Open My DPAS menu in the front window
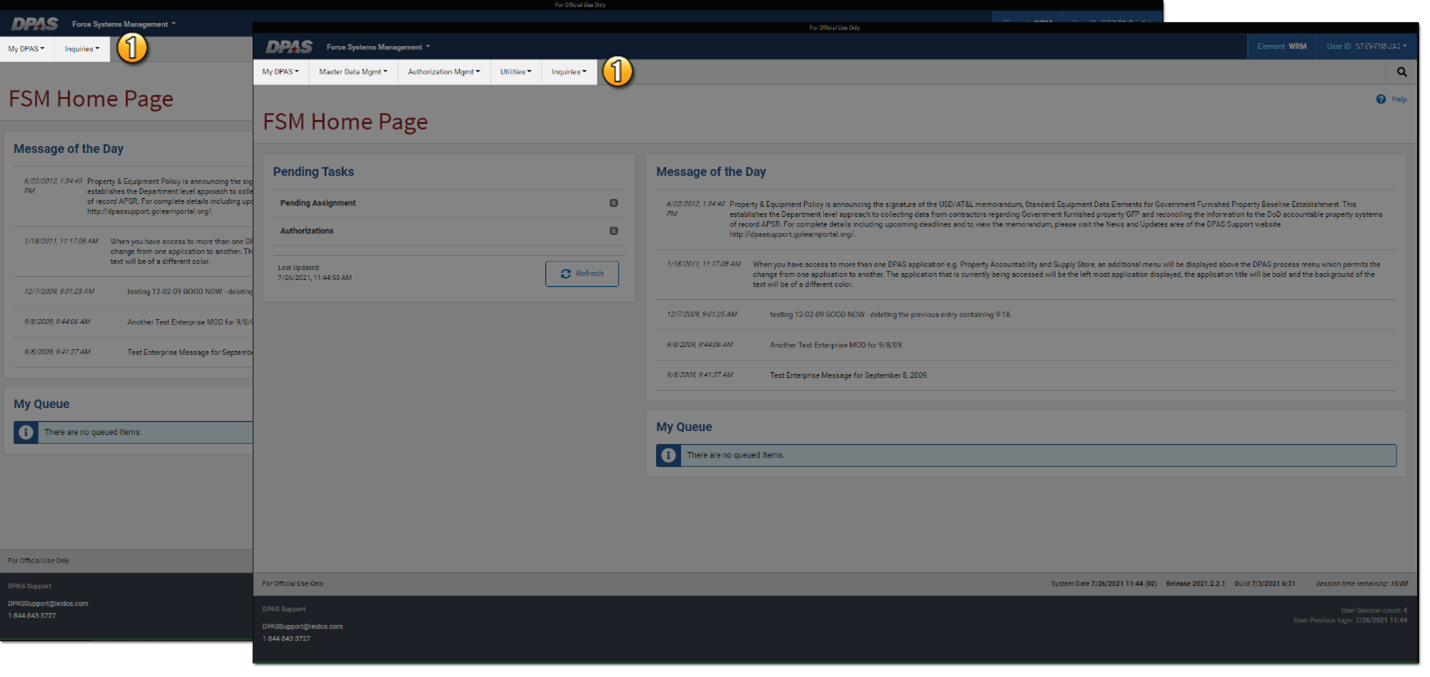Screen dimensions: 1430x677 coord(280,72)
